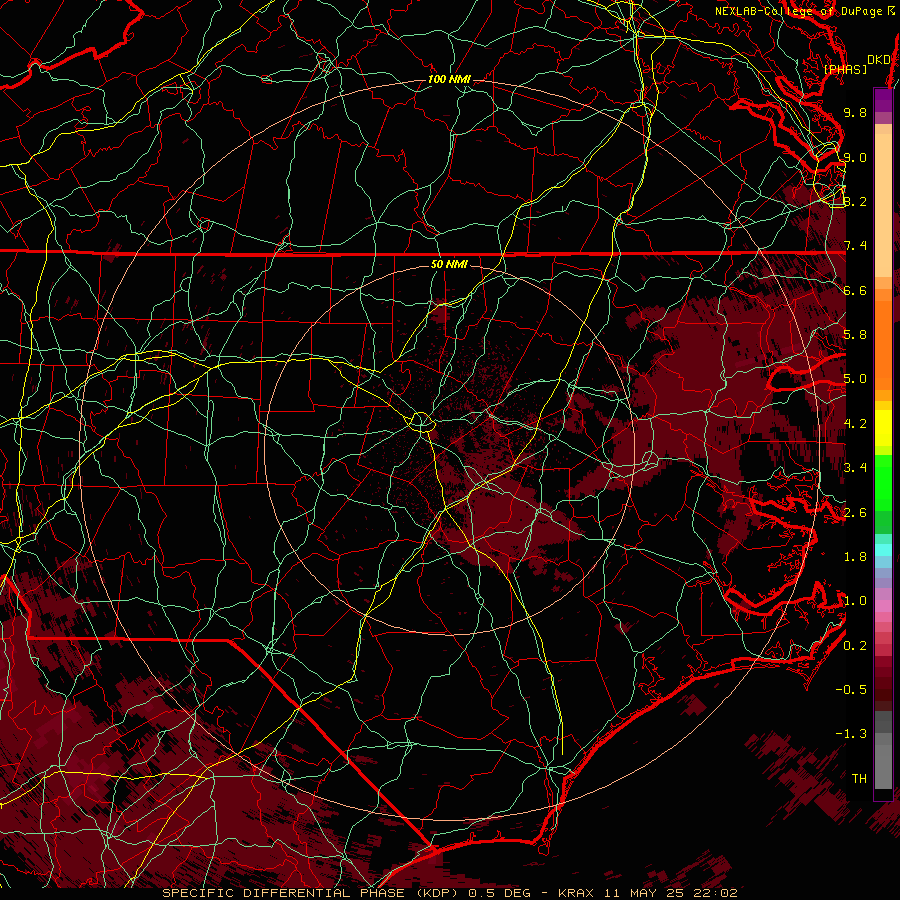The image size is (900, 900).
Task: Click the 9.8 value on the color scale
Action: pyautogui.click(x=855, y=112)
